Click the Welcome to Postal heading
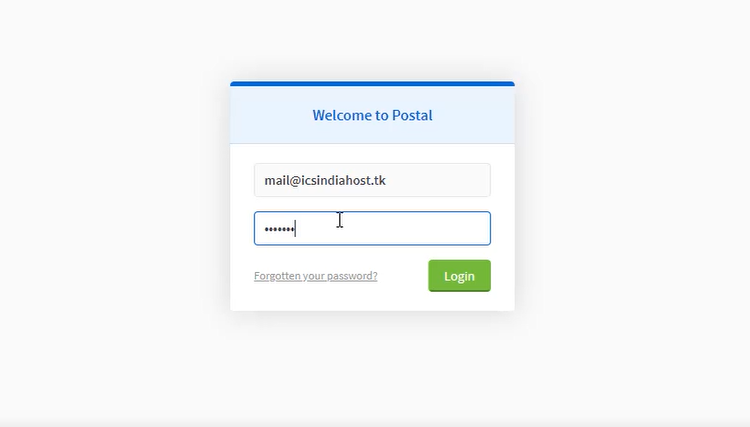The height and width of the screenshot is (427, 750). point(372,115)
